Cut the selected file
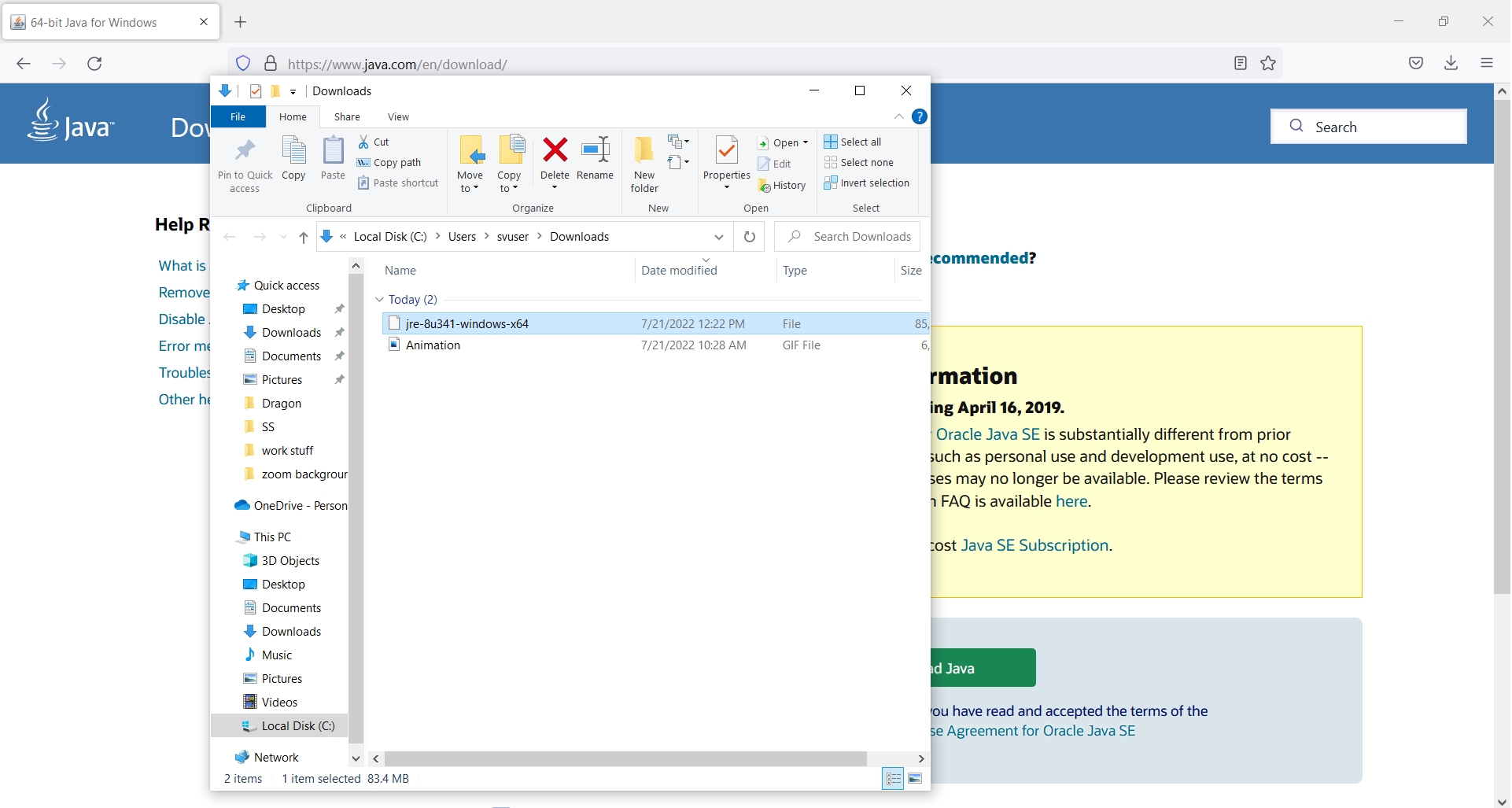The height and width of the screenshot is (808, 1512). click(x=374, y=142)
